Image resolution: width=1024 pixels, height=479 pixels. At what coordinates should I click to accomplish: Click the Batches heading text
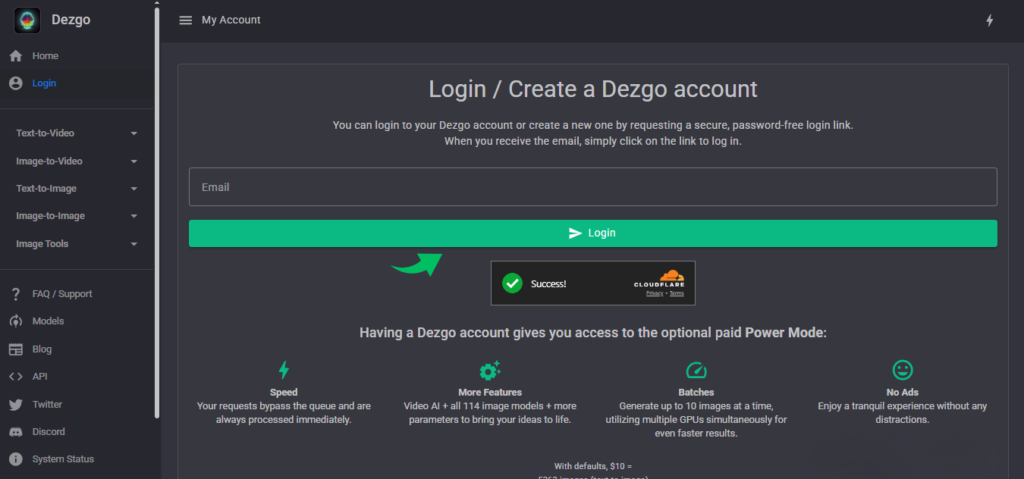pos(696,393)
